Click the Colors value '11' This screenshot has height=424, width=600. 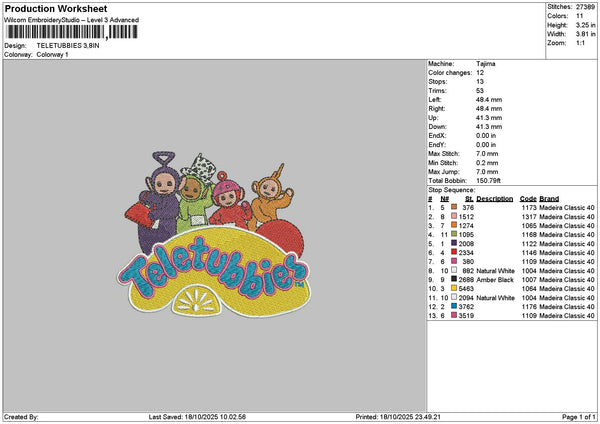580,16
